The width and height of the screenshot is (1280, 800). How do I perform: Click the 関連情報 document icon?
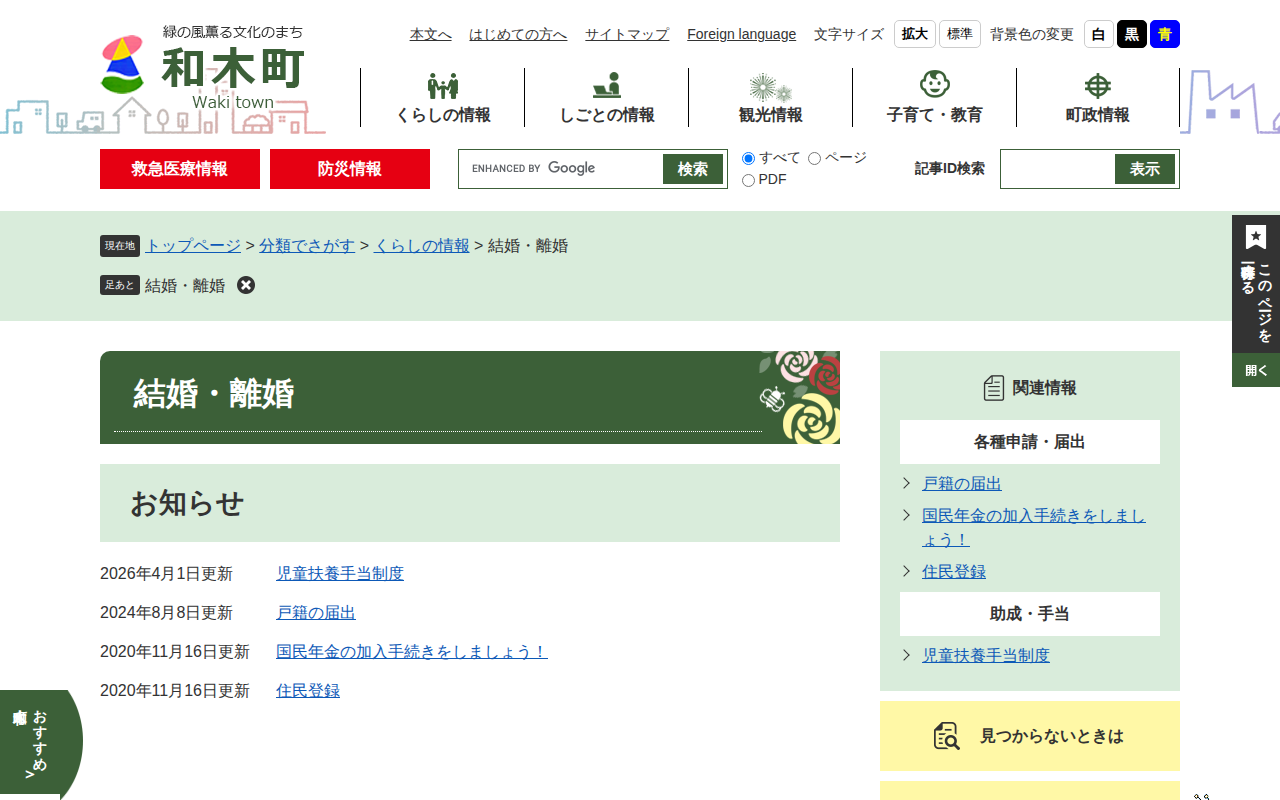tap(993, 388)
